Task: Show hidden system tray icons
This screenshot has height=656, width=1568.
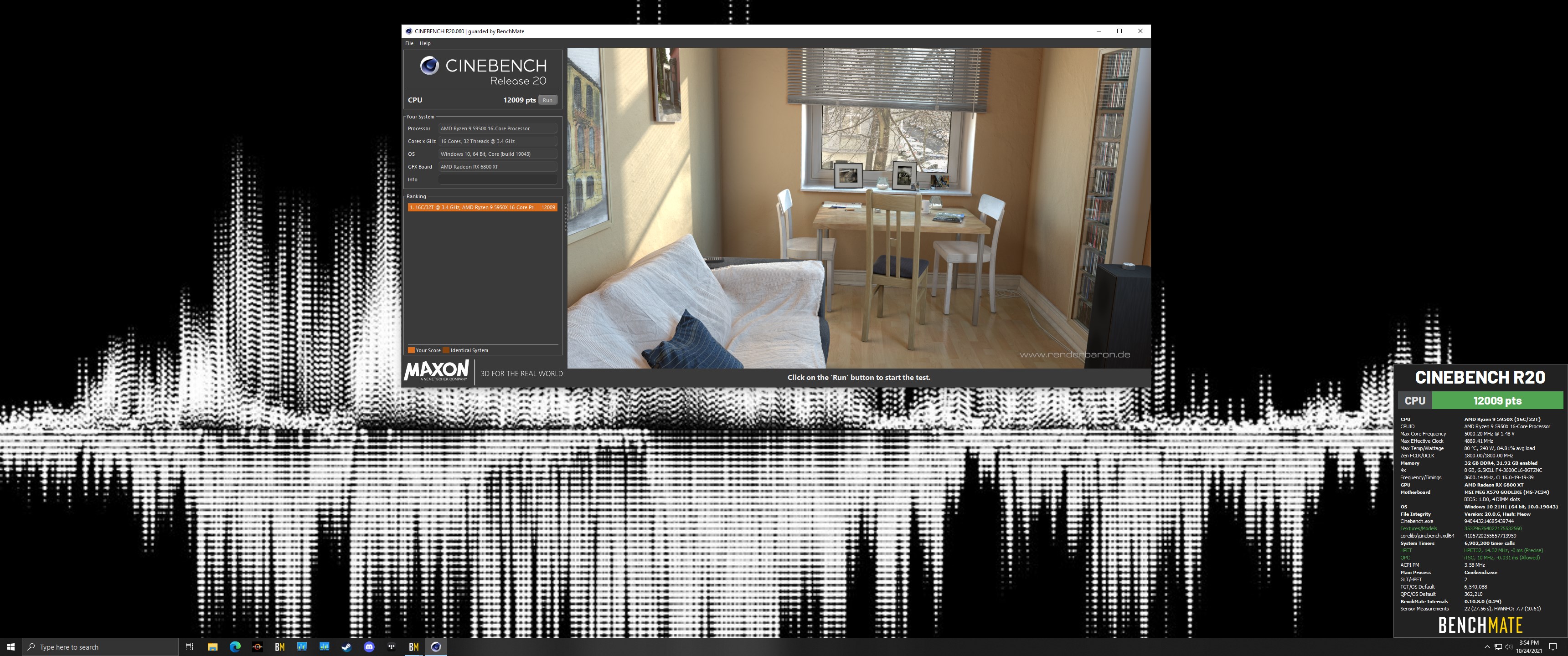Action: tap(1487, 647)
